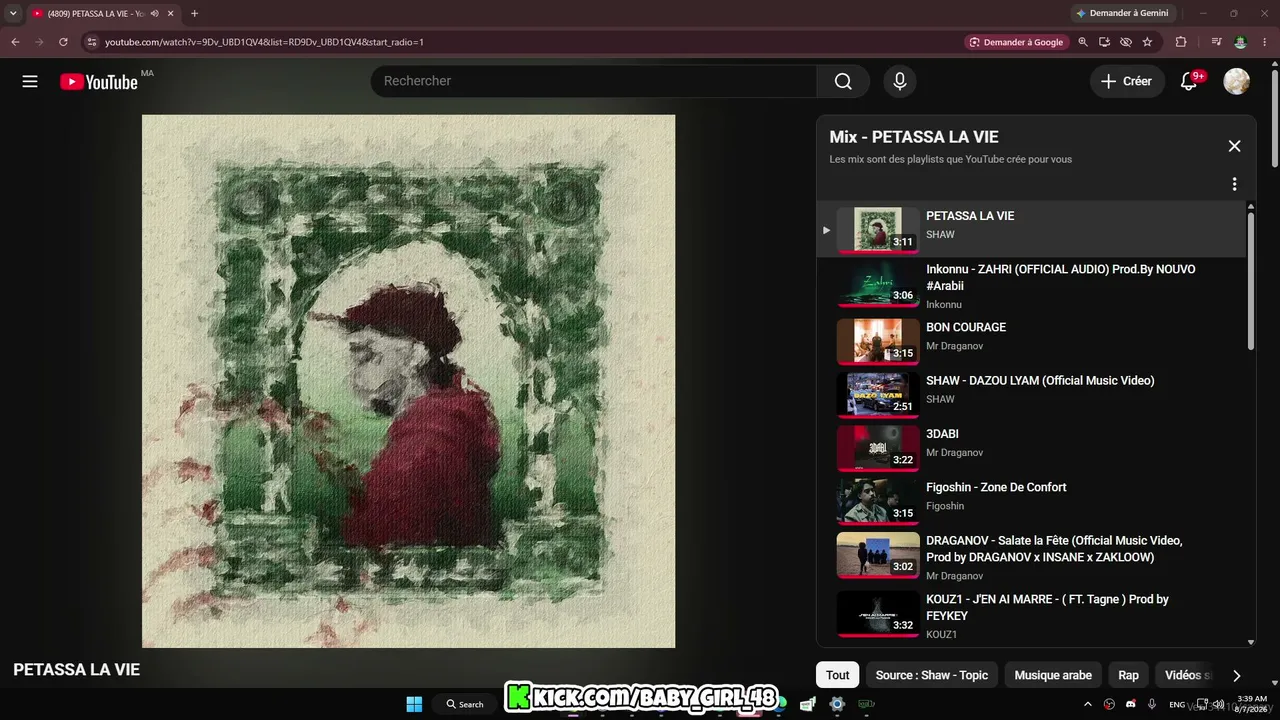Show hidden system tray icons

click(x=1090, y=704)
